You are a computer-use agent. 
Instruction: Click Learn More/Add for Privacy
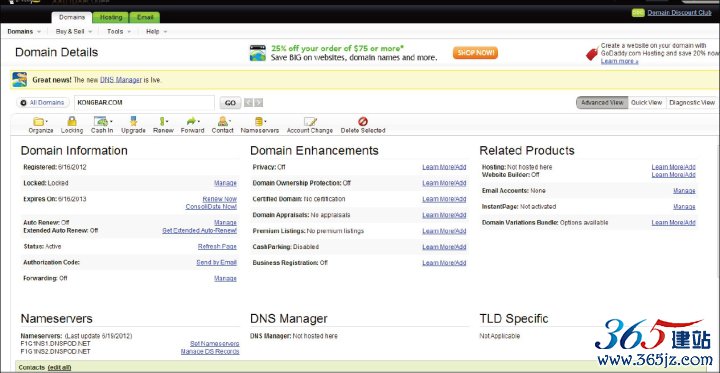(444, 167)
